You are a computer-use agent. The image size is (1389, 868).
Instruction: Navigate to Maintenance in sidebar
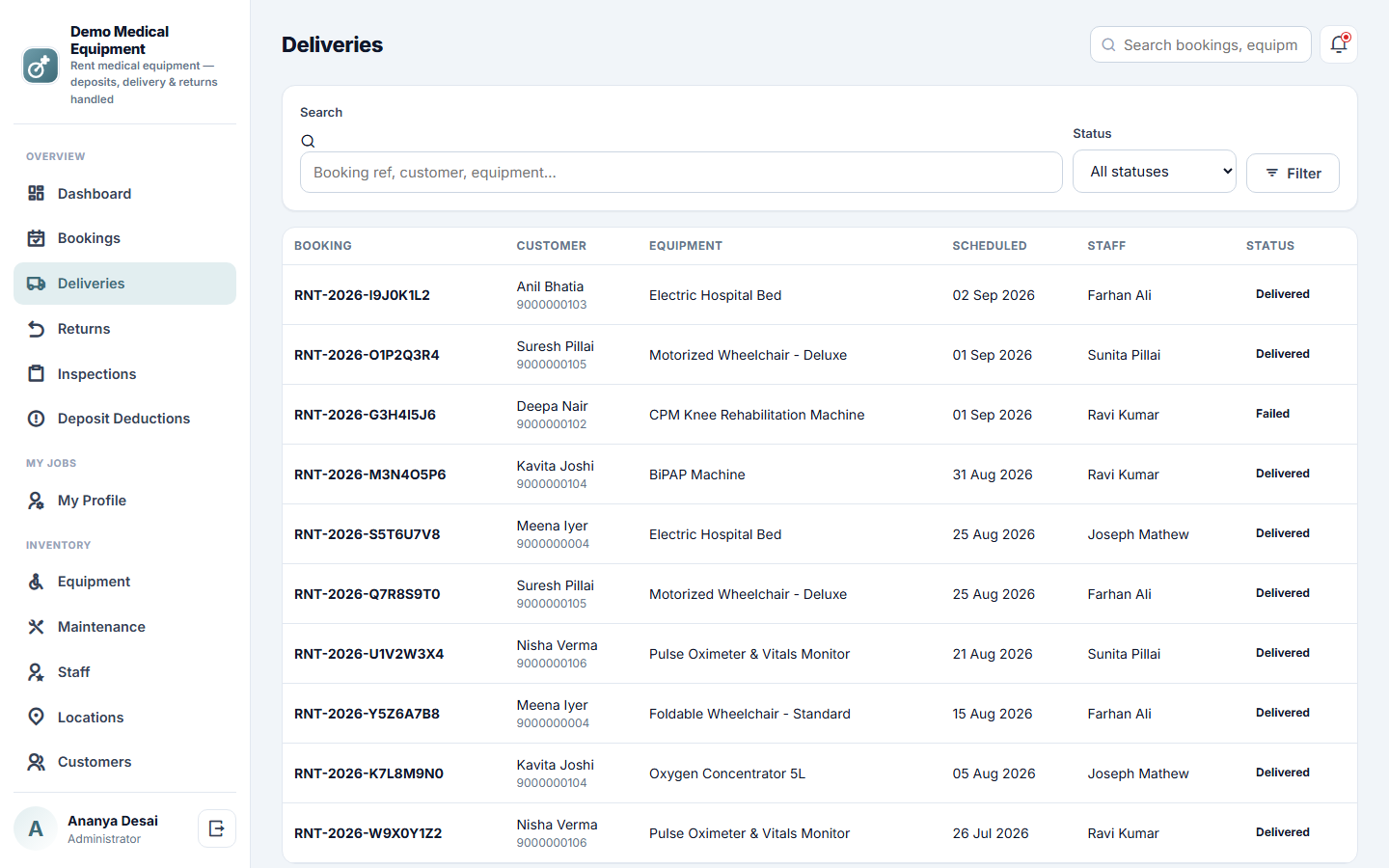click(x=124, y=627)
